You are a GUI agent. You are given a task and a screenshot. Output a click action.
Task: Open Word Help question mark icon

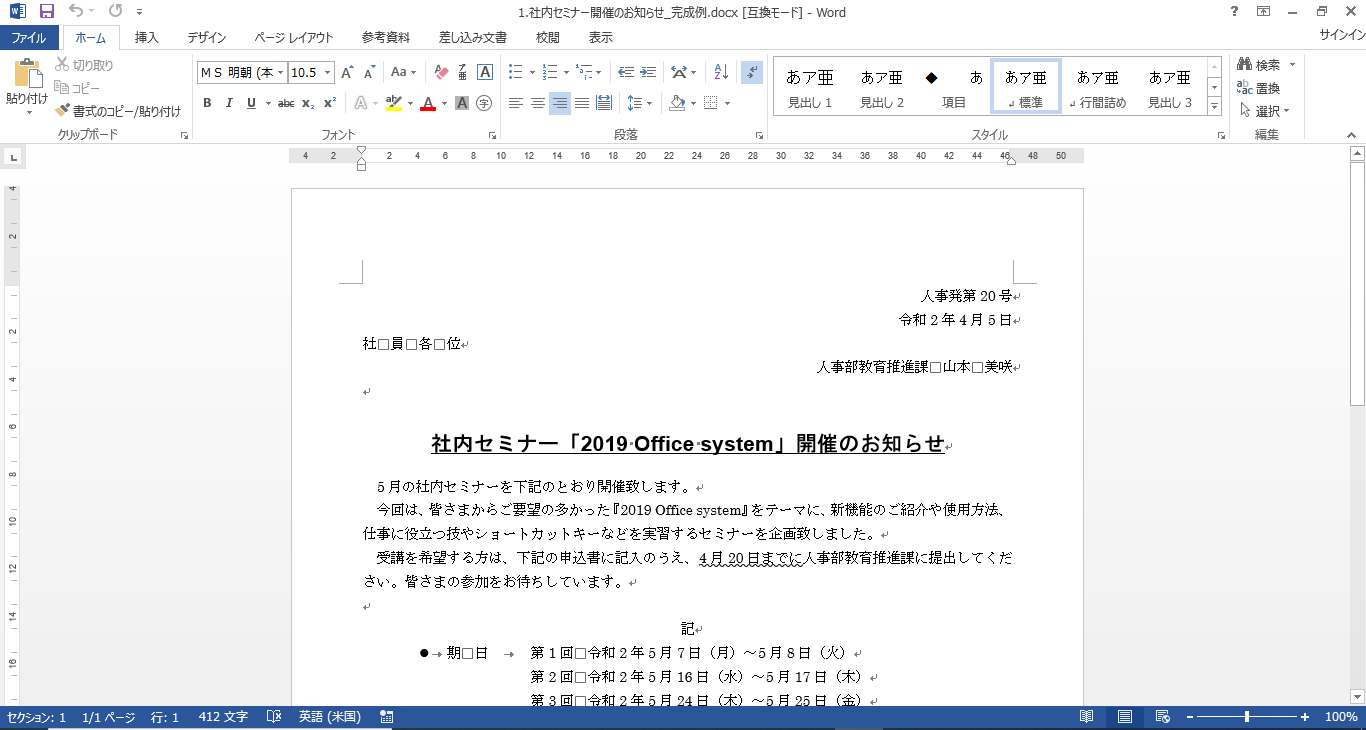[x=1234, y=12]
